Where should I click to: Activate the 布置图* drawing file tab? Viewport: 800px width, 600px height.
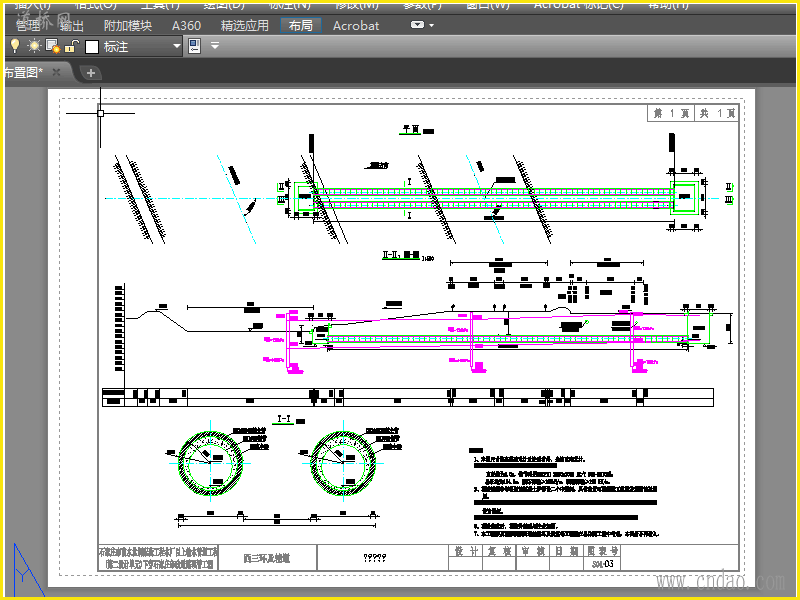pyautogui.click(x=24, y=72)
